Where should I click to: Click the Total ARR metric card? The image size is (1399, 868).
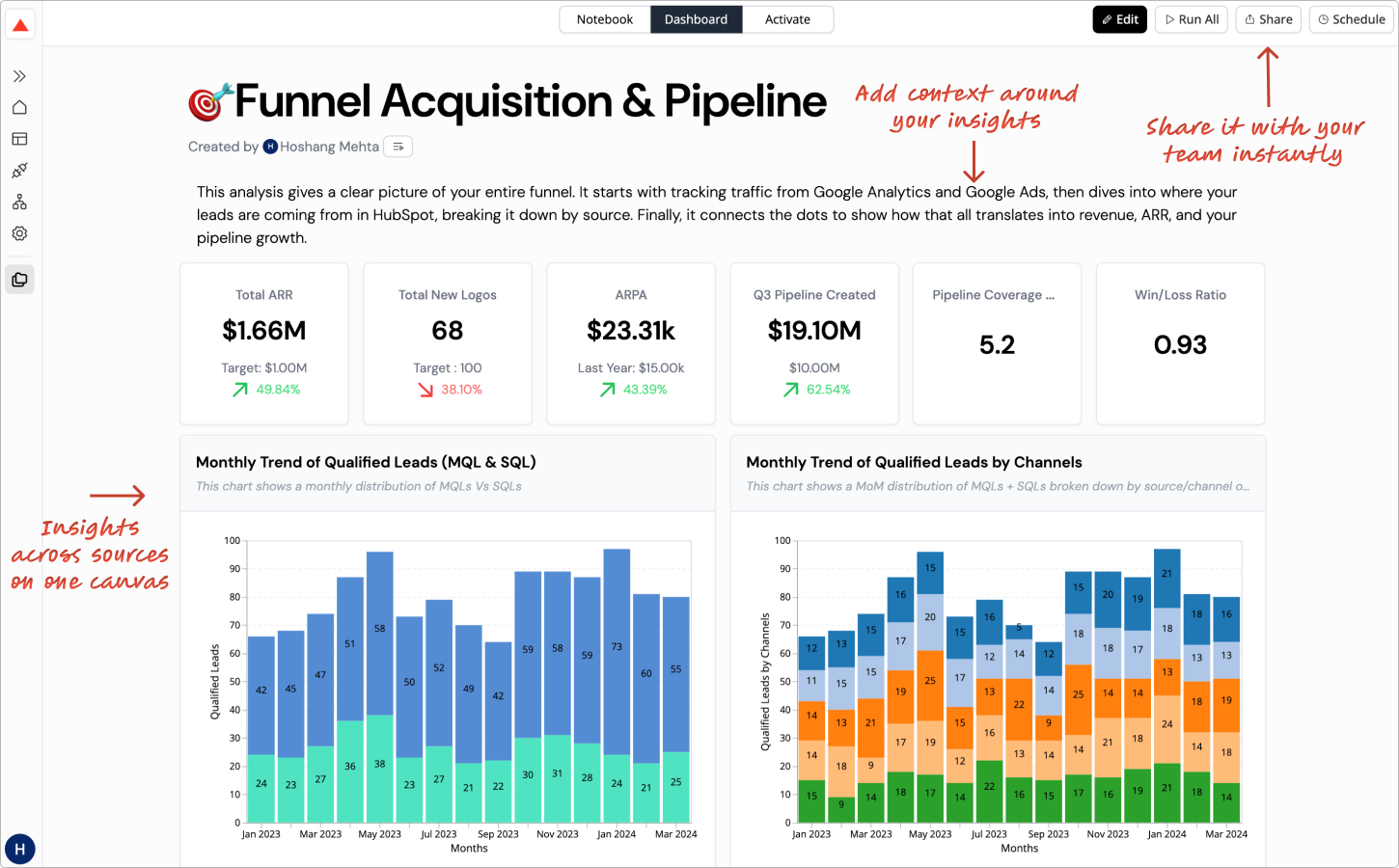(x=264, y=343)
